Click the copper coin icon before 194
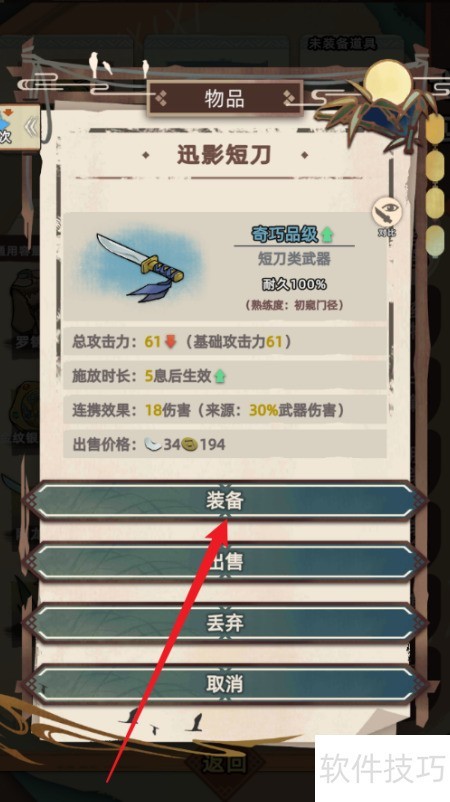This screenshot has width=450, height=802. point(190,444)
